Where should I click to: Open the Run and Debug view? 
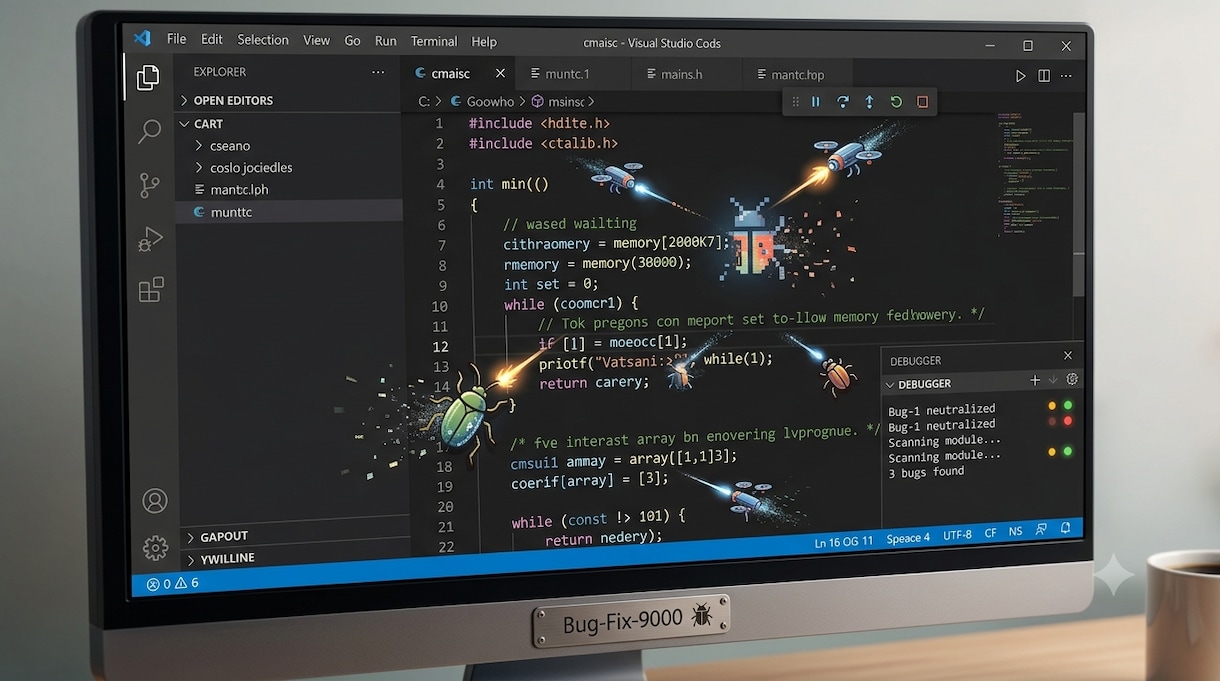click(150, 238)
